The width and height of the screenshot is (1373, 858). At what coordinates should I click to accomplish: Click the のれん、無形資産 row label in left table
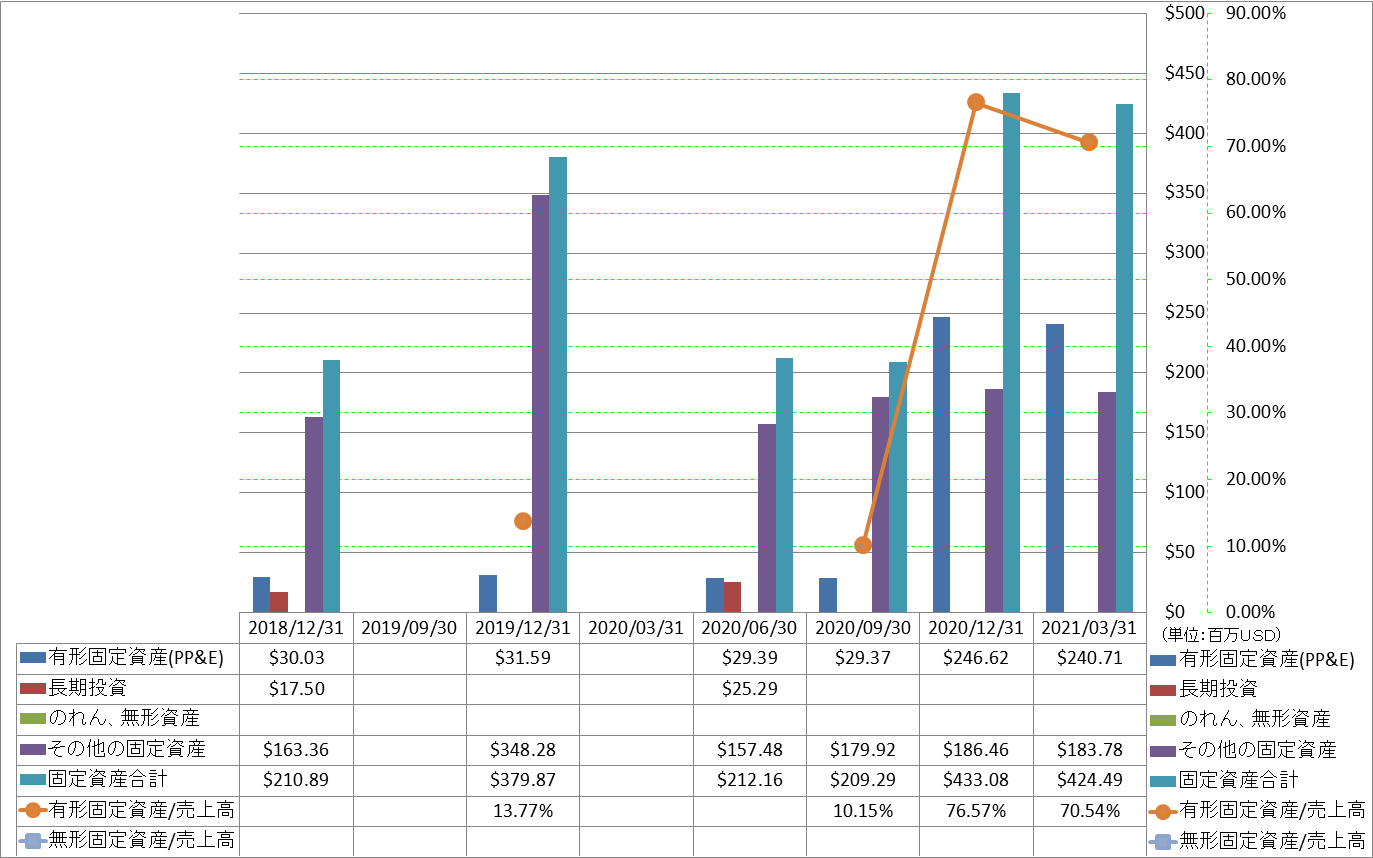click(124, 719)
